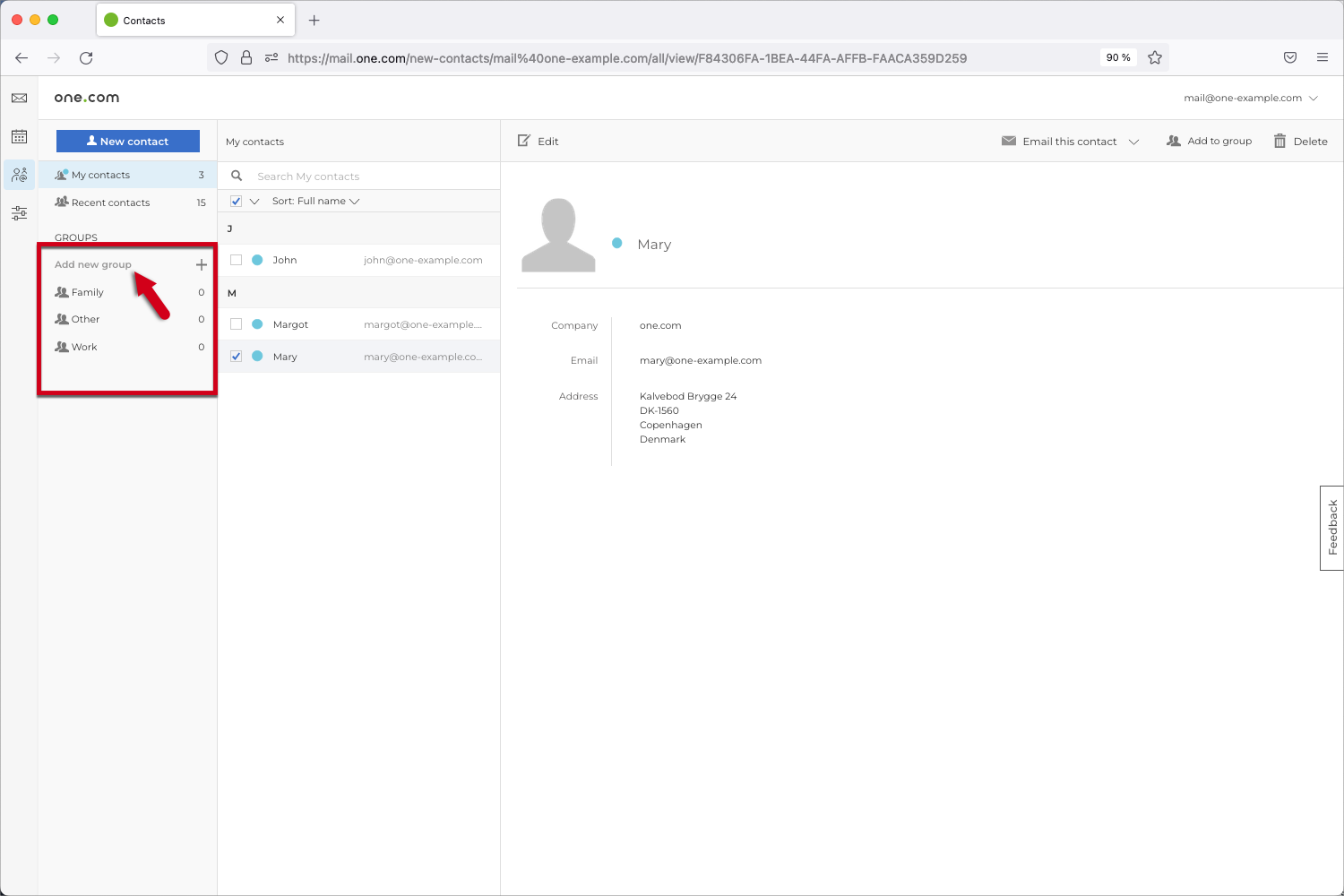Open the Calendar icon in left sidebar
The image size is (1344, 896).
pyautogui.click(x=19, y=136)
